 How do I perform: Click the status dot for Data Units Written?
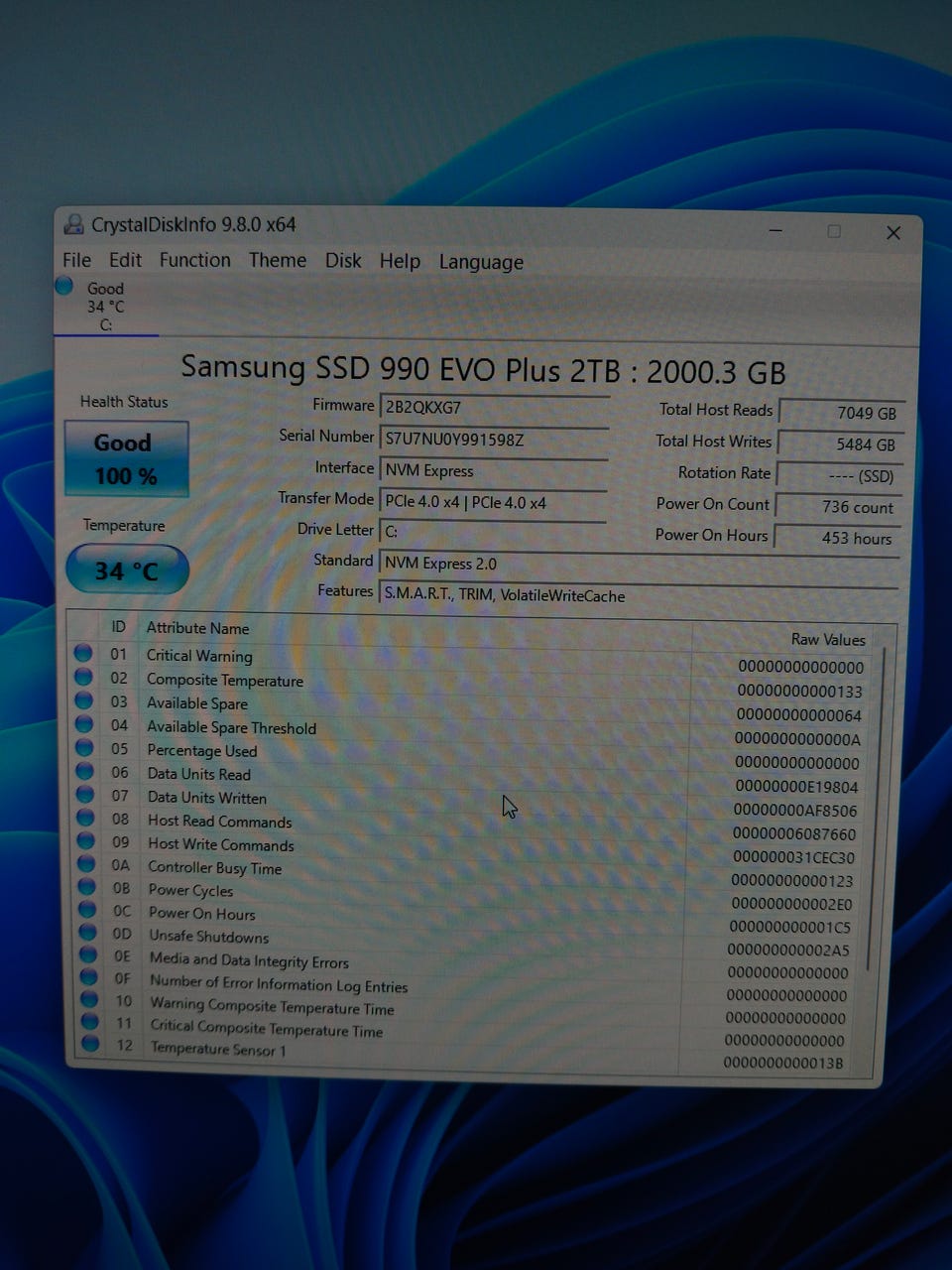click(x=86, y=794)
